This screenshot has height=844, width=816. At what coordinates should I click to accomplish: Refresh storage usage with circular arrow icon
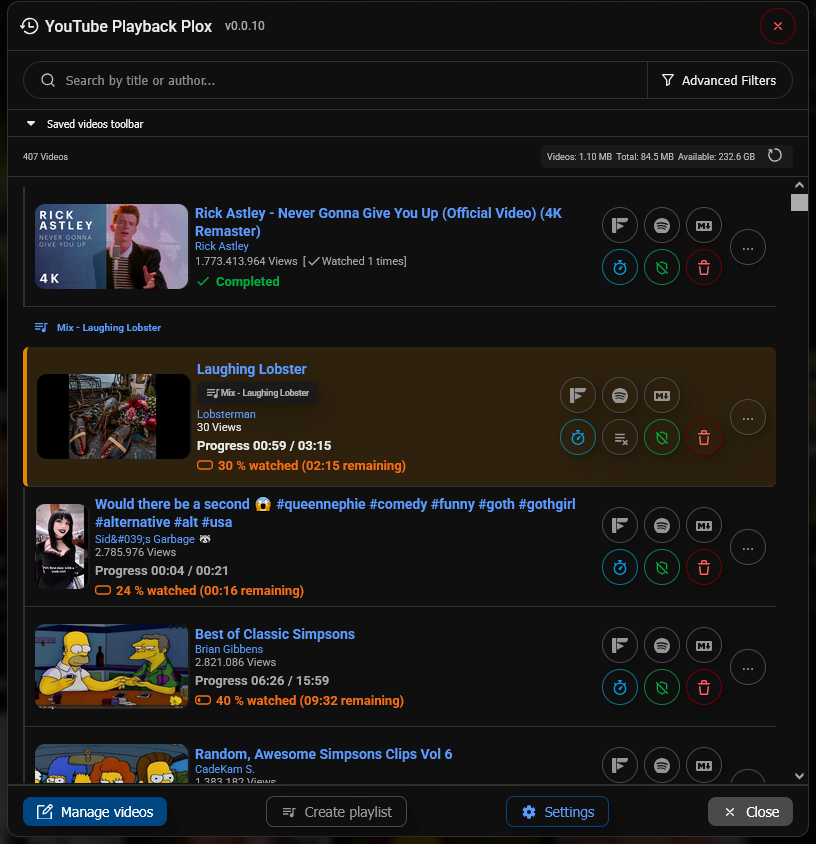(774, 156)
